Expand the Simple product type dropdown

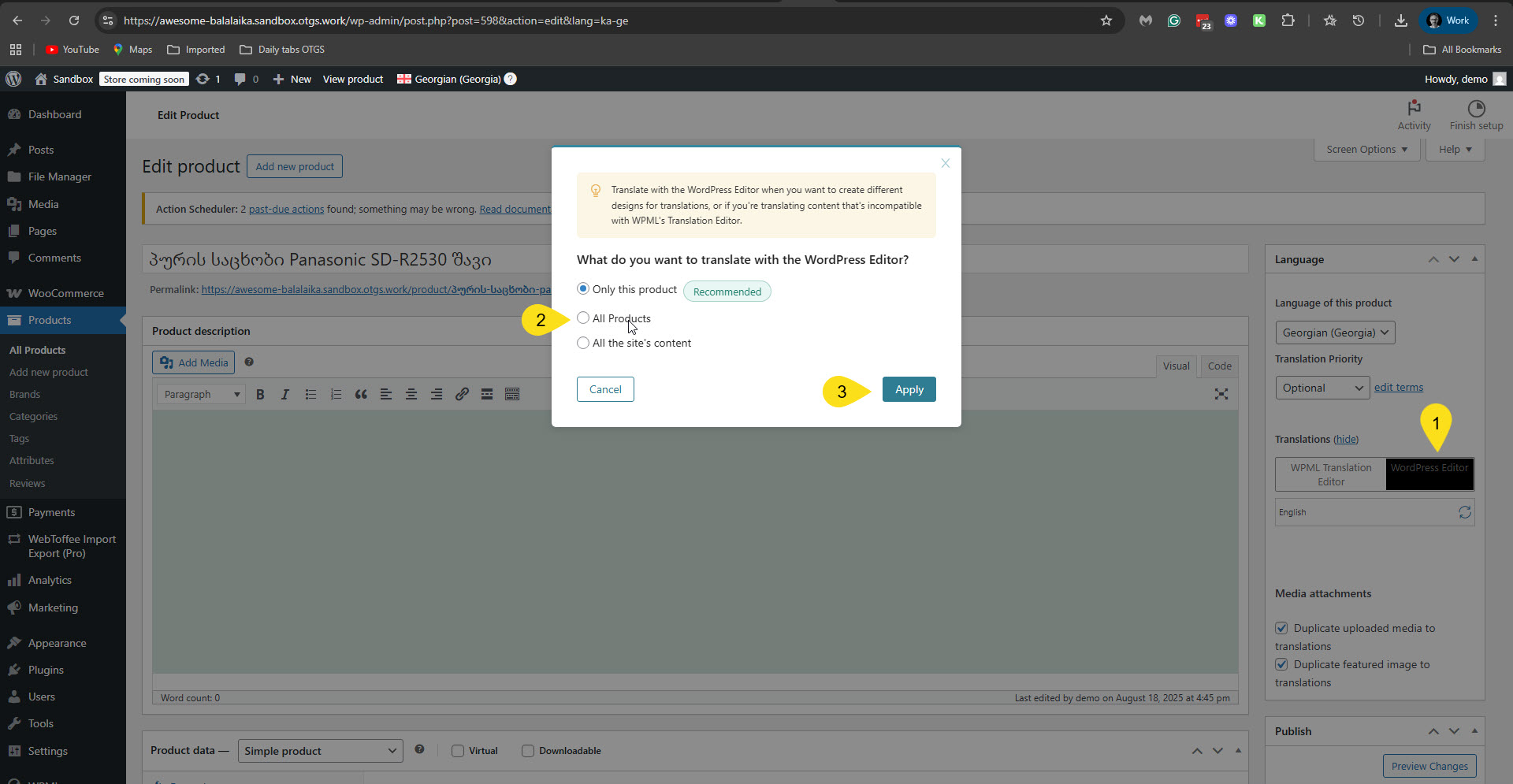tap(320, 751)
